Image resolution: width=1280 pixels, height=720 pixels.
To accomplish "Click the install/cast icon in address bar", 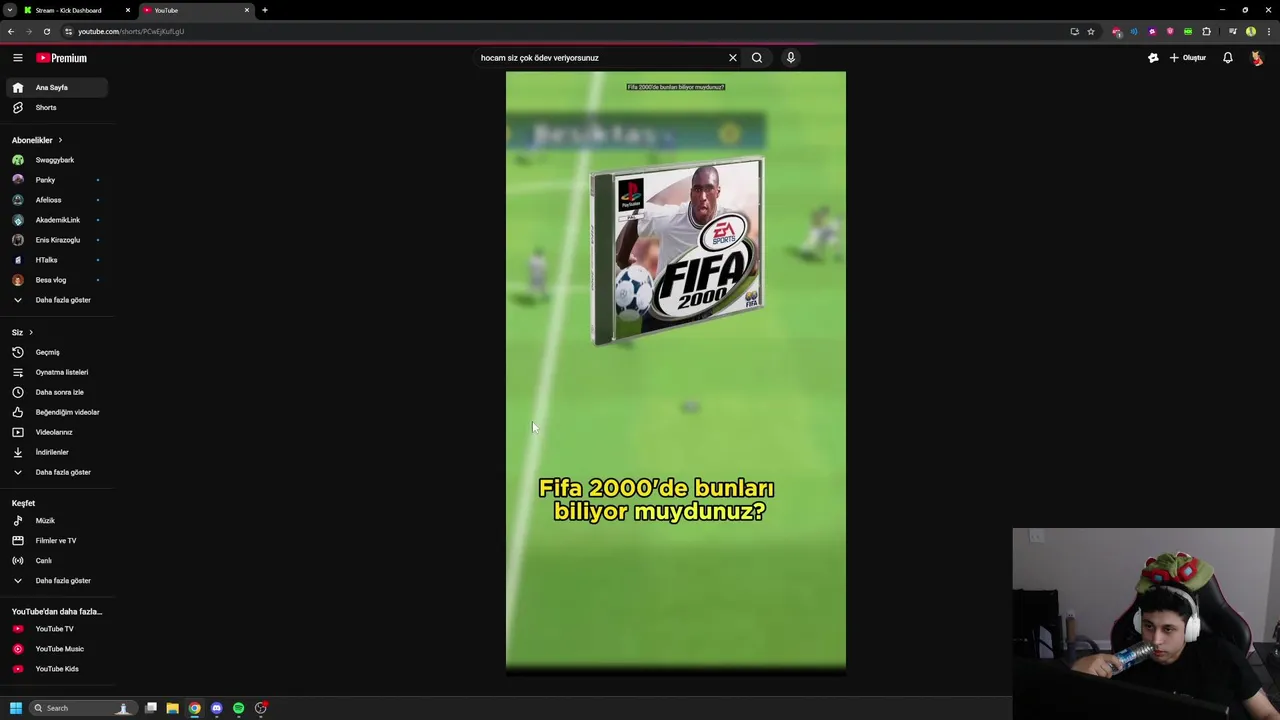I will (x=1075, y=31).
